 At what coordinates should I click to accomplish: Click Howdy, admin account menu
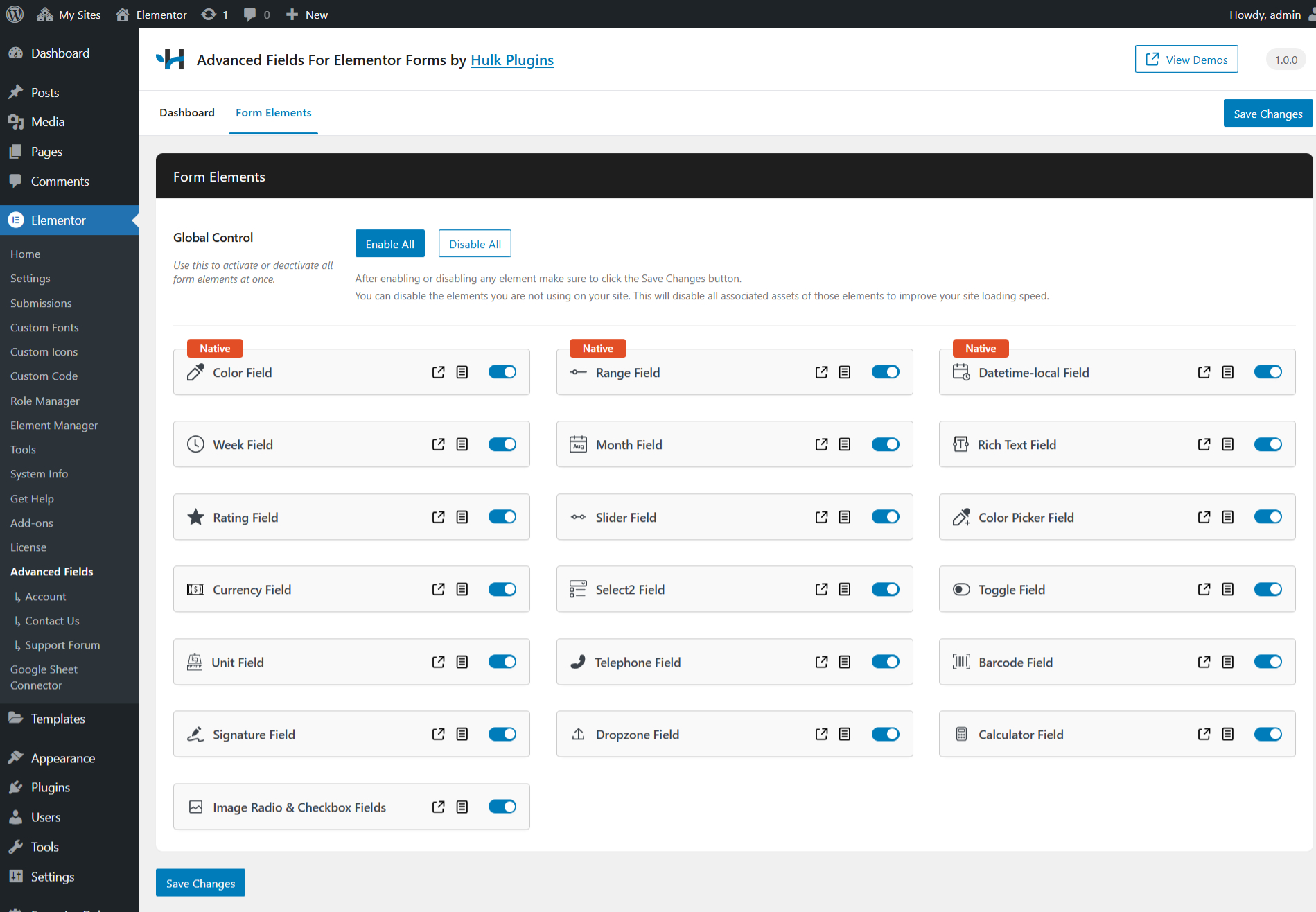[x=1271, y=14]
